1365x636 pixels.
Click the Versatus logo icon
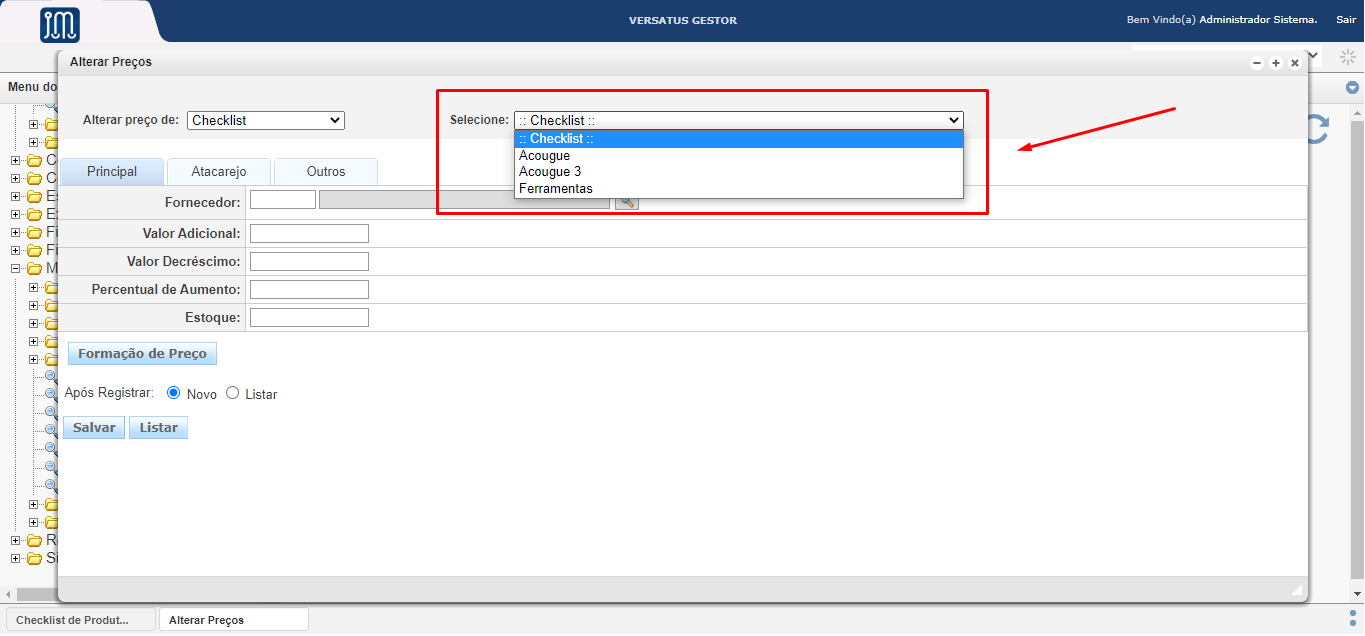(x=60, y=25)
